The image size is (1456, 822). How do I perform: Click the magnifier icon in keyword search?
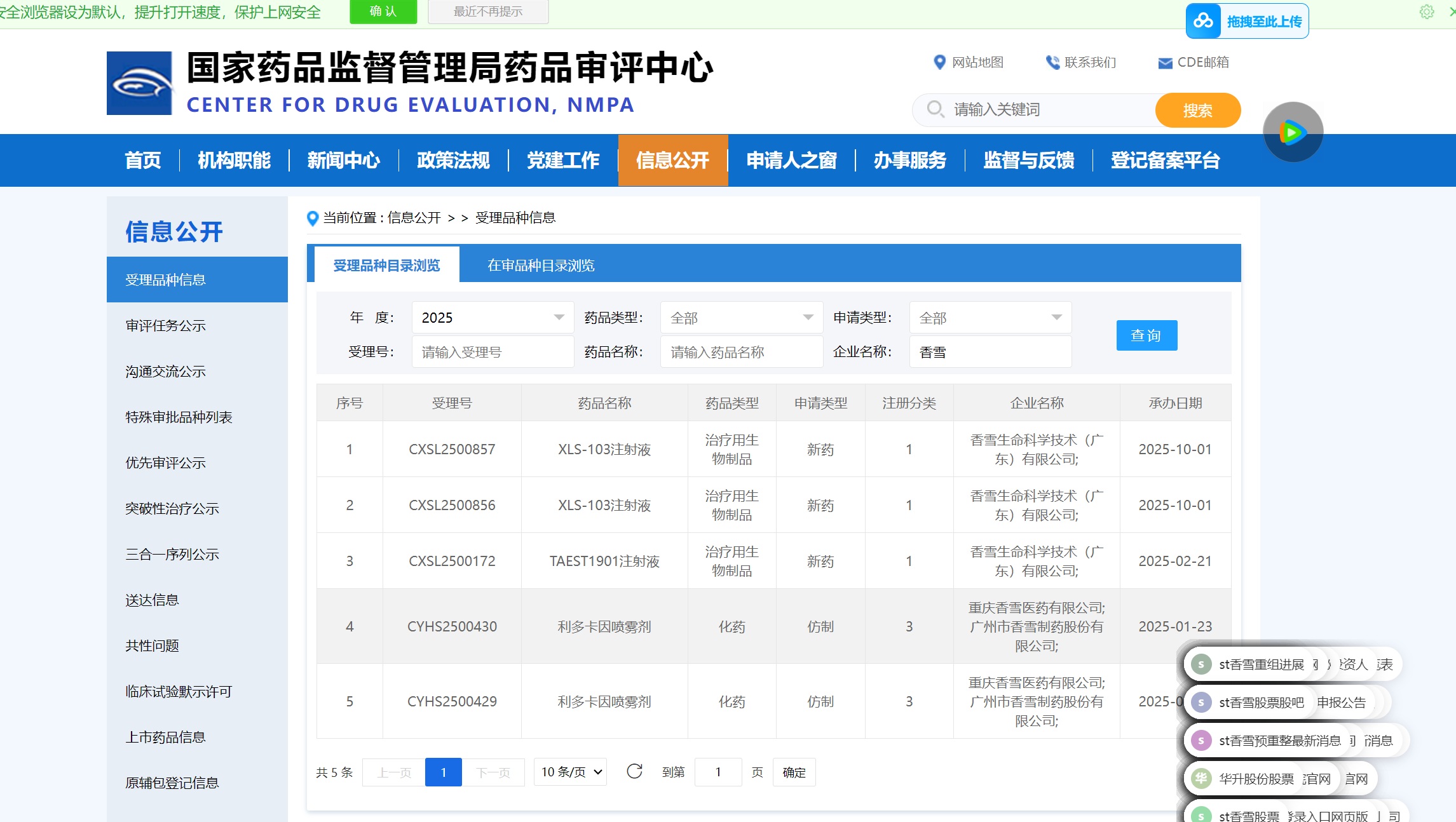935,109
